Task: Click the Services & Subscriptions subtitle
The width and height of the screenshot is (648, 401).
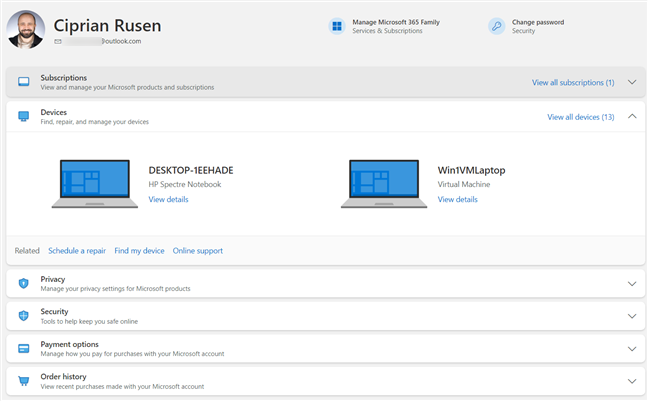Action: point(387,31)
